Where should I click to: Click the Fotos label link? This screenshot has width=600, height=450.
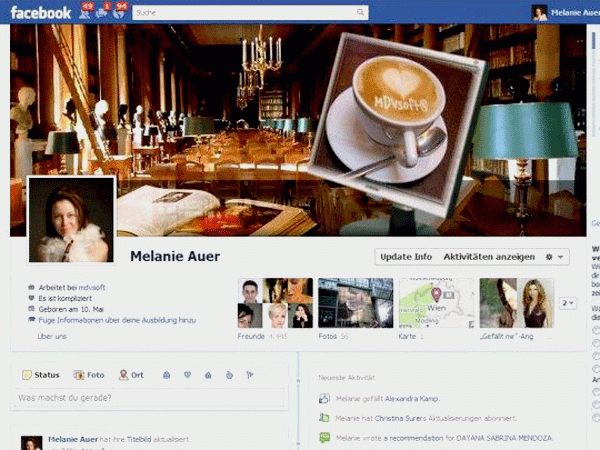point(328,336)
